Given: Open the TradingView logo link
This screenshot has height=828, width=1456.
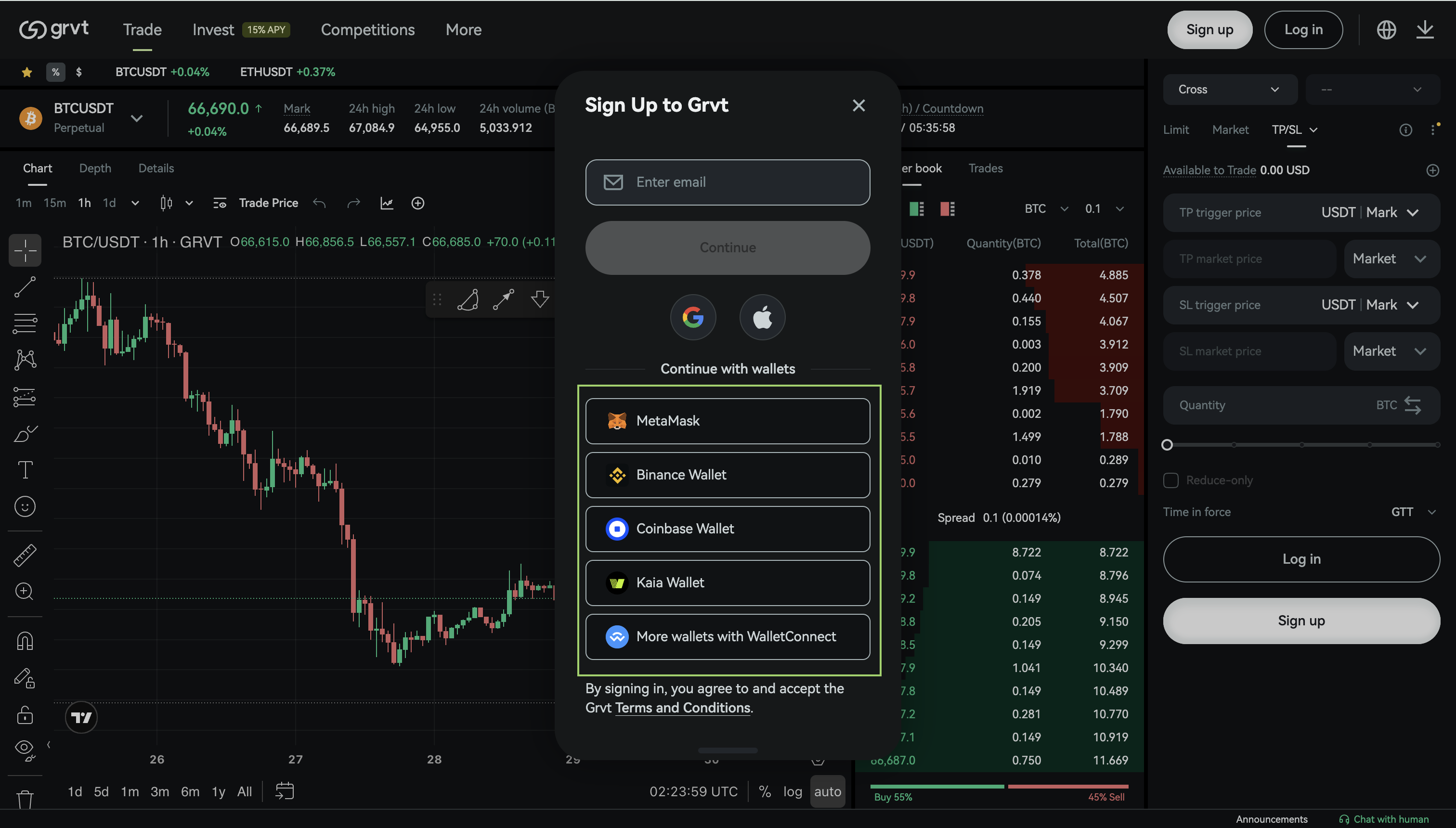Looking at the screenshot, I should [81, 717].
